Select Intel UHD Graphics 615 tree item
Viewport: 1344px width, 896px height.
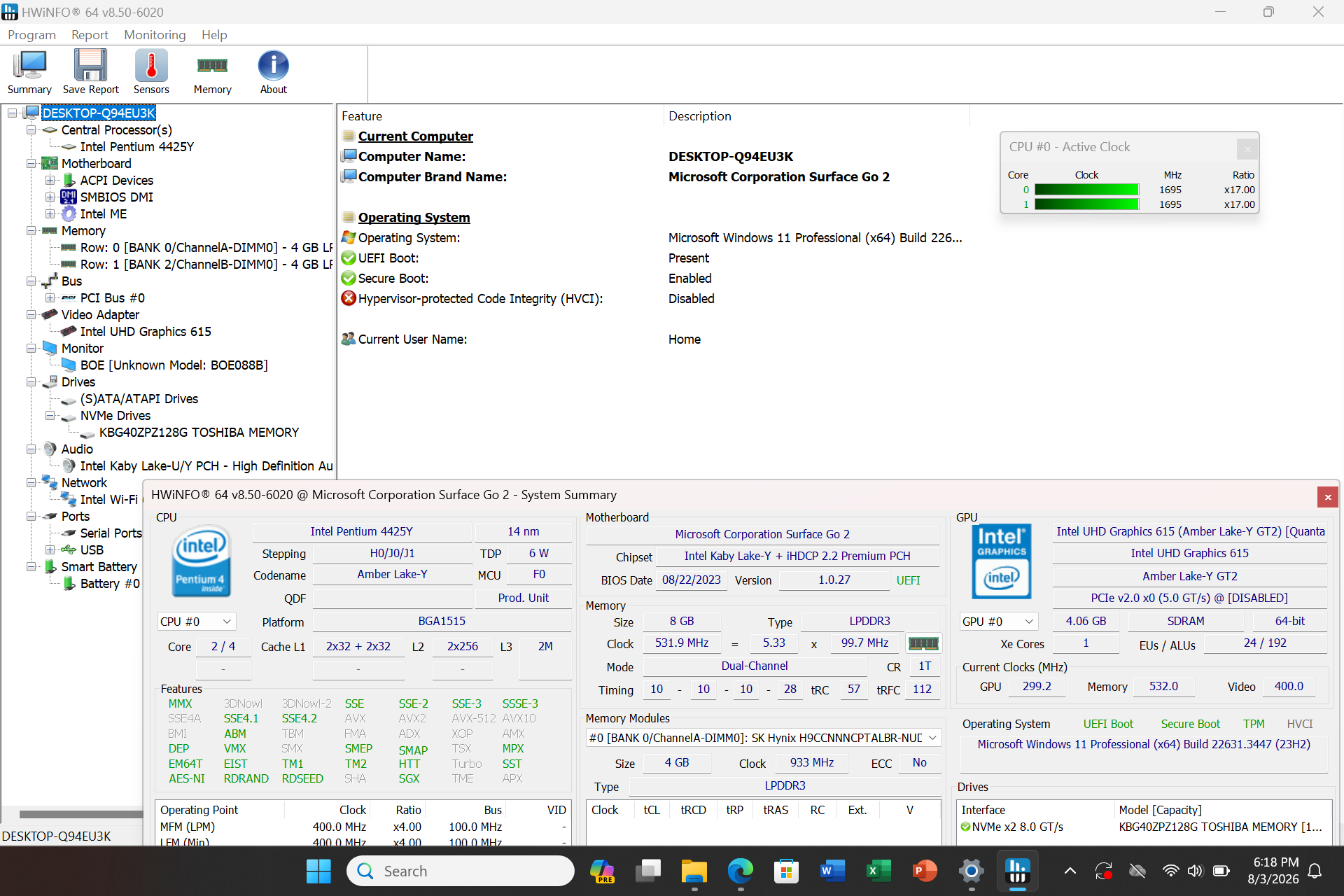tap(146, 332)
